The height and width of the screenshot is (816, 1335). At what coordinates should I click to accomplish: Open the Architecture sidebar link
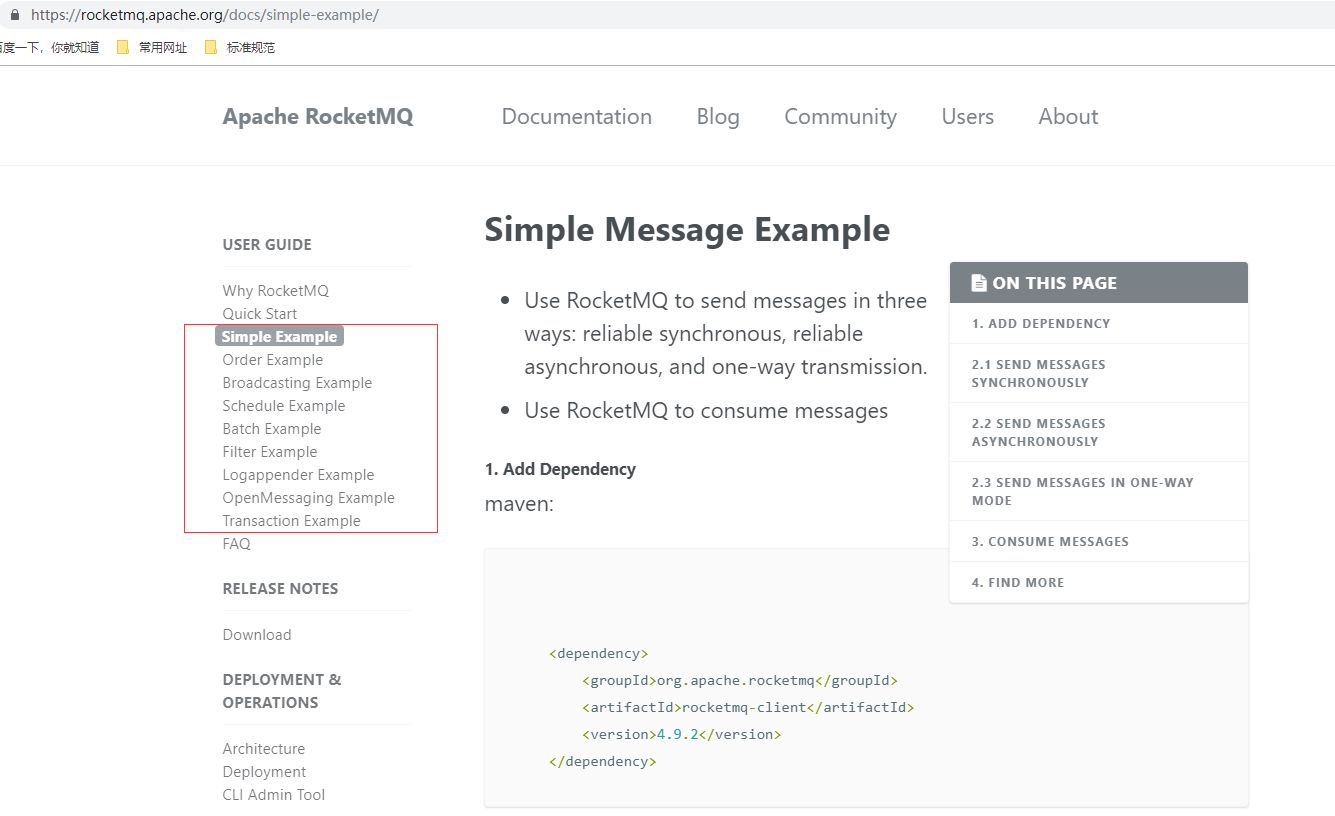(264, 749)
